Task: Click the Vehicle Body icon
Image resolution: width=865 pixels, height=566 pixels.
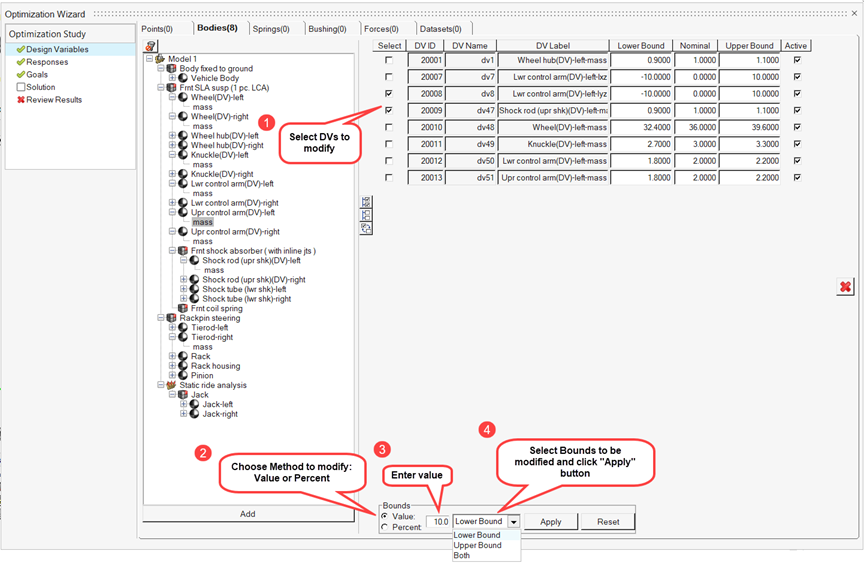Action: coord(183,78)
